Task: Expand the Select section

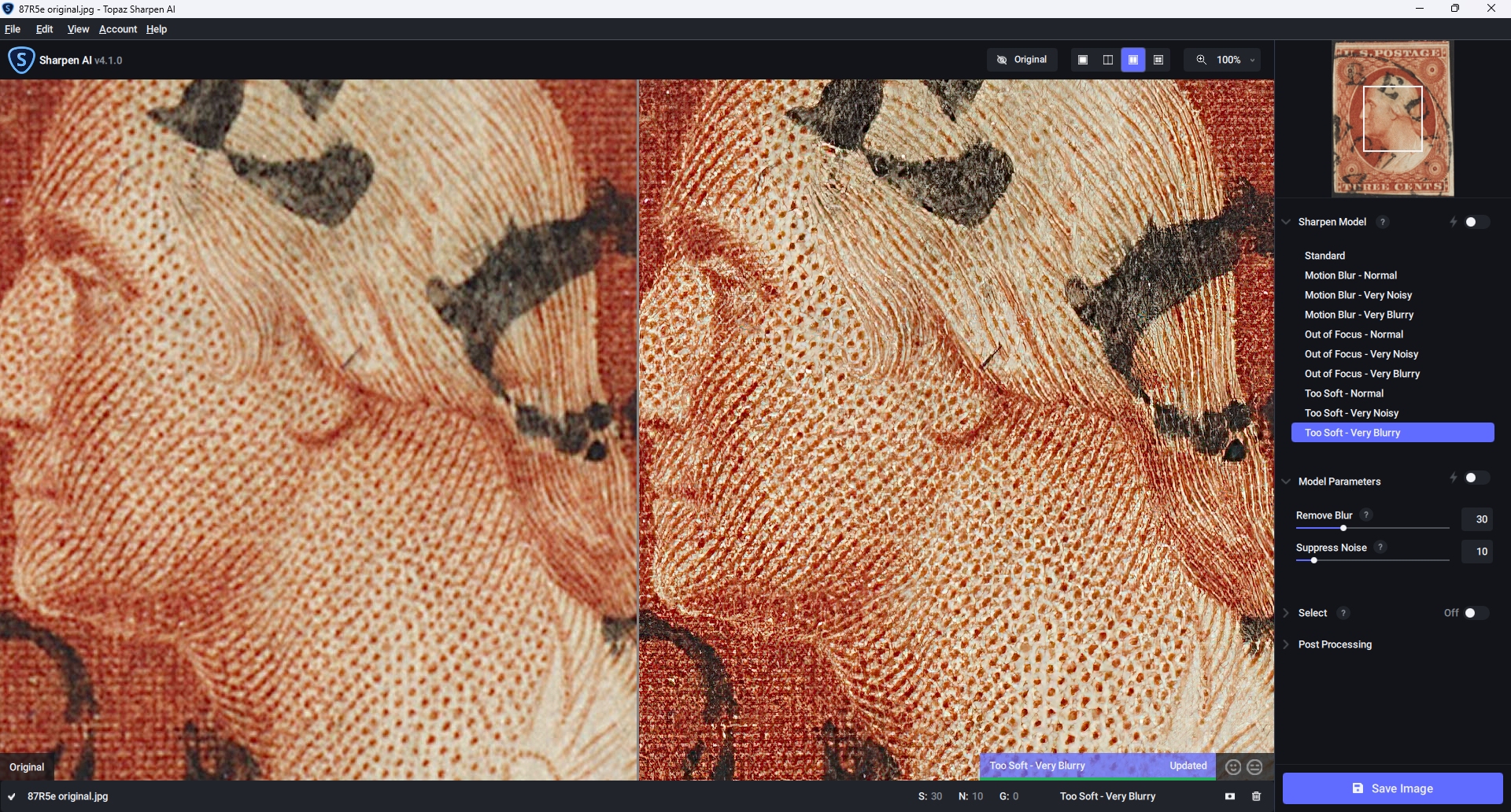Action: pos(1286,613)
